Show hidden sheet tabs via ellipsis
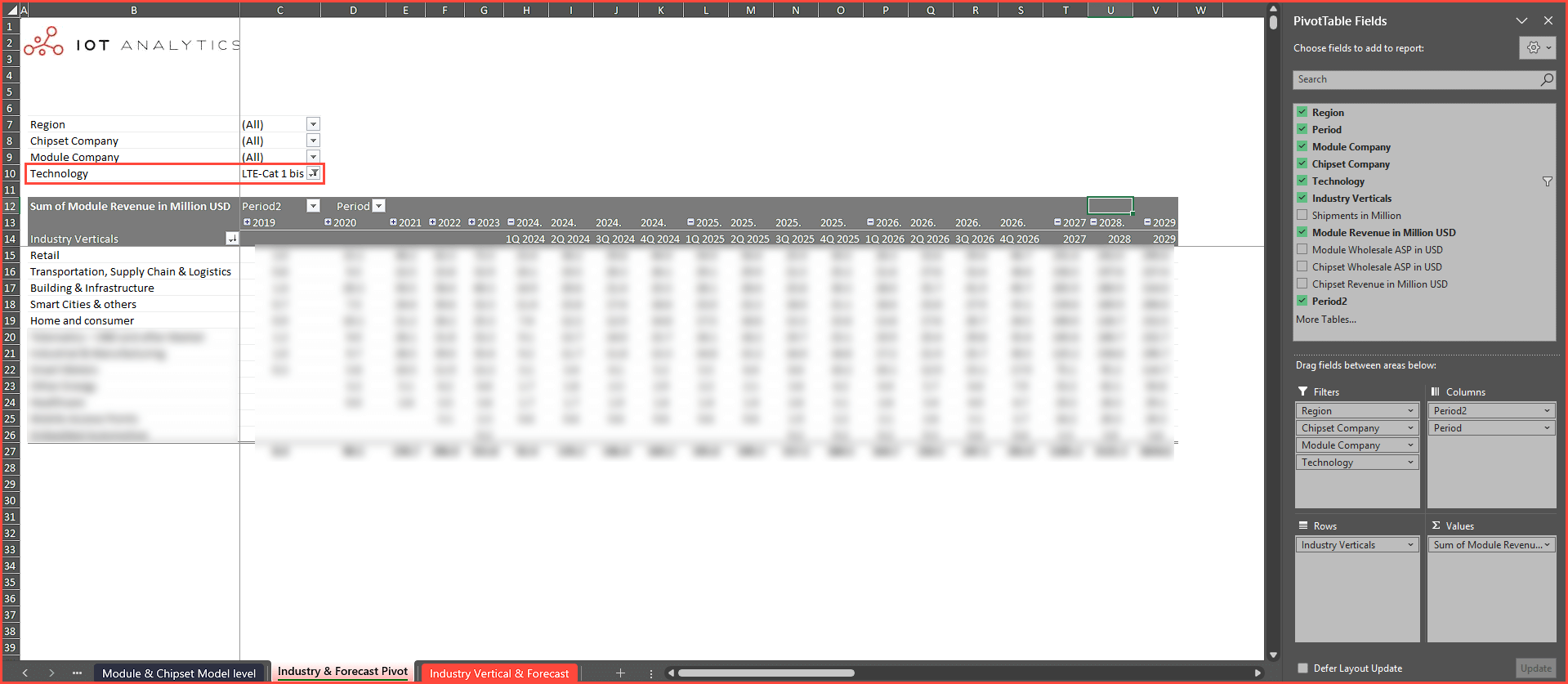 (x=77, y=673)
